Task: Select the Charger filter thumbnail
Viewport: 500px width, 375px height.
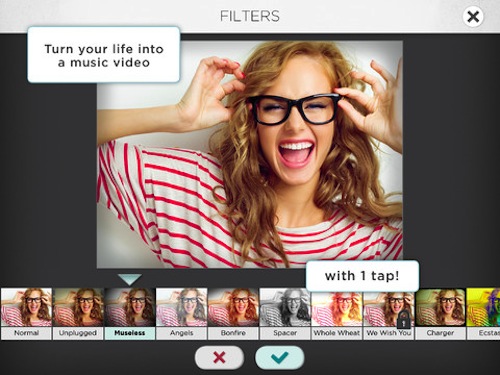Action: [440, 307]
